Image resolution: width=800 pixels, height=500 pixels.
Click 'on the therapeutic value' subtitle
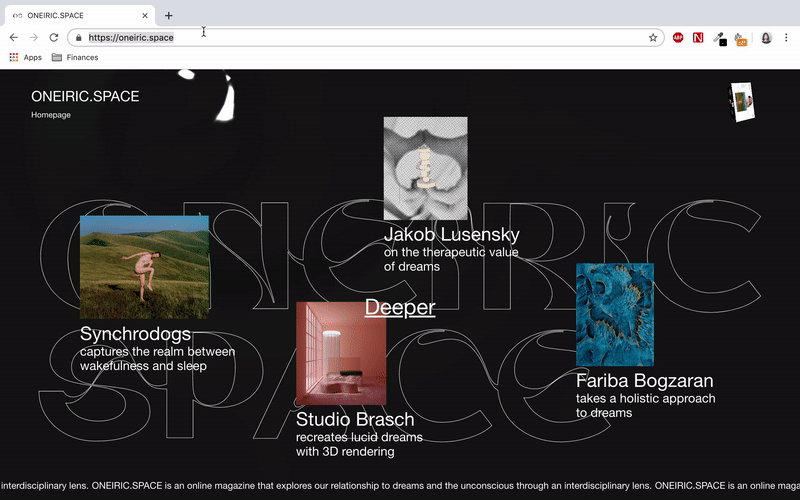451,252
